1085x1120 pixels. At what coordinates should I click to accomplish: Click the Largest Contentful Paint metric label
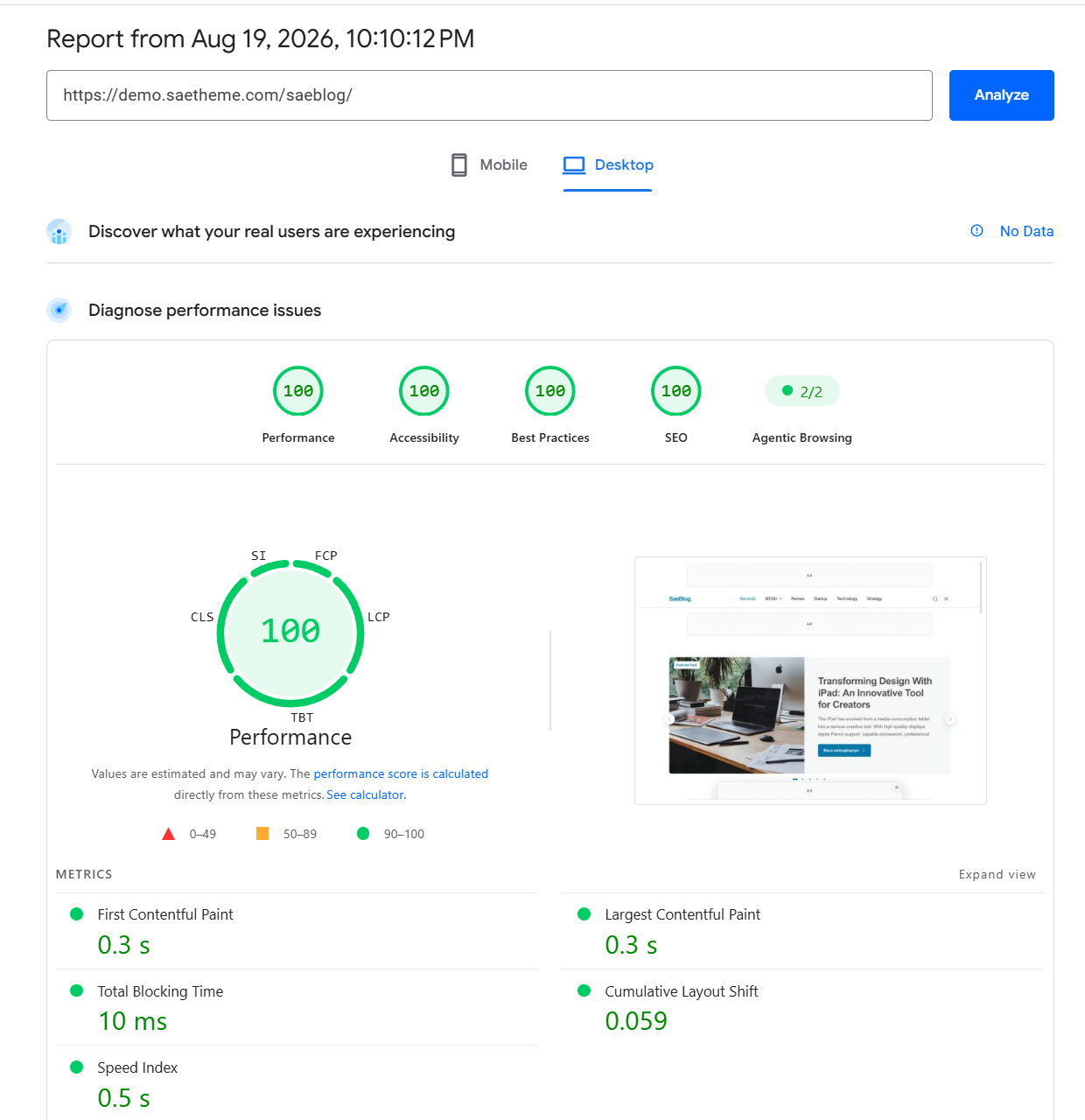(x=682, y=914)
